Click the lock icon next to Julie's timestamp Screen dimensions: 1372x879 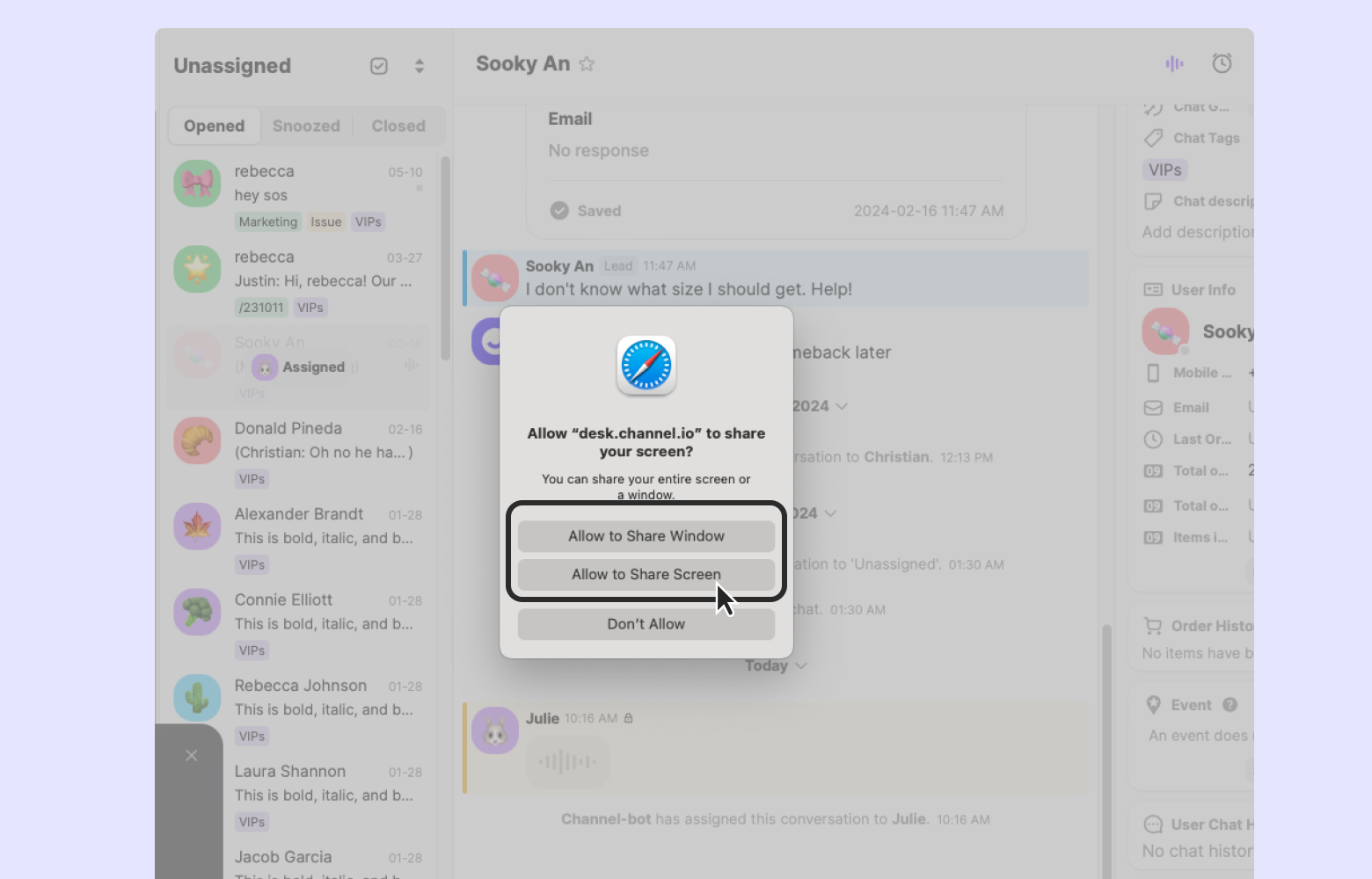click(x=628, y=718)
